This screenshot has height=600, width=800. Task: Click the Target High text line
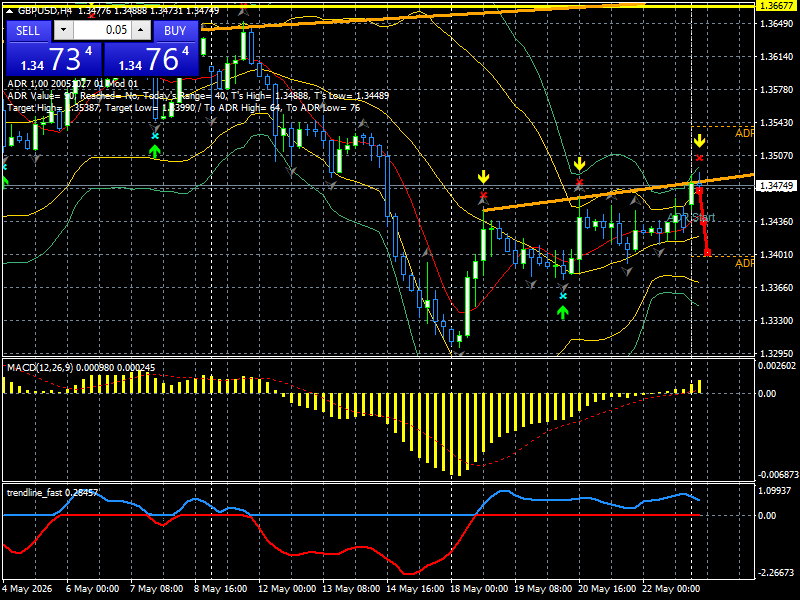(x=184, y=108)
